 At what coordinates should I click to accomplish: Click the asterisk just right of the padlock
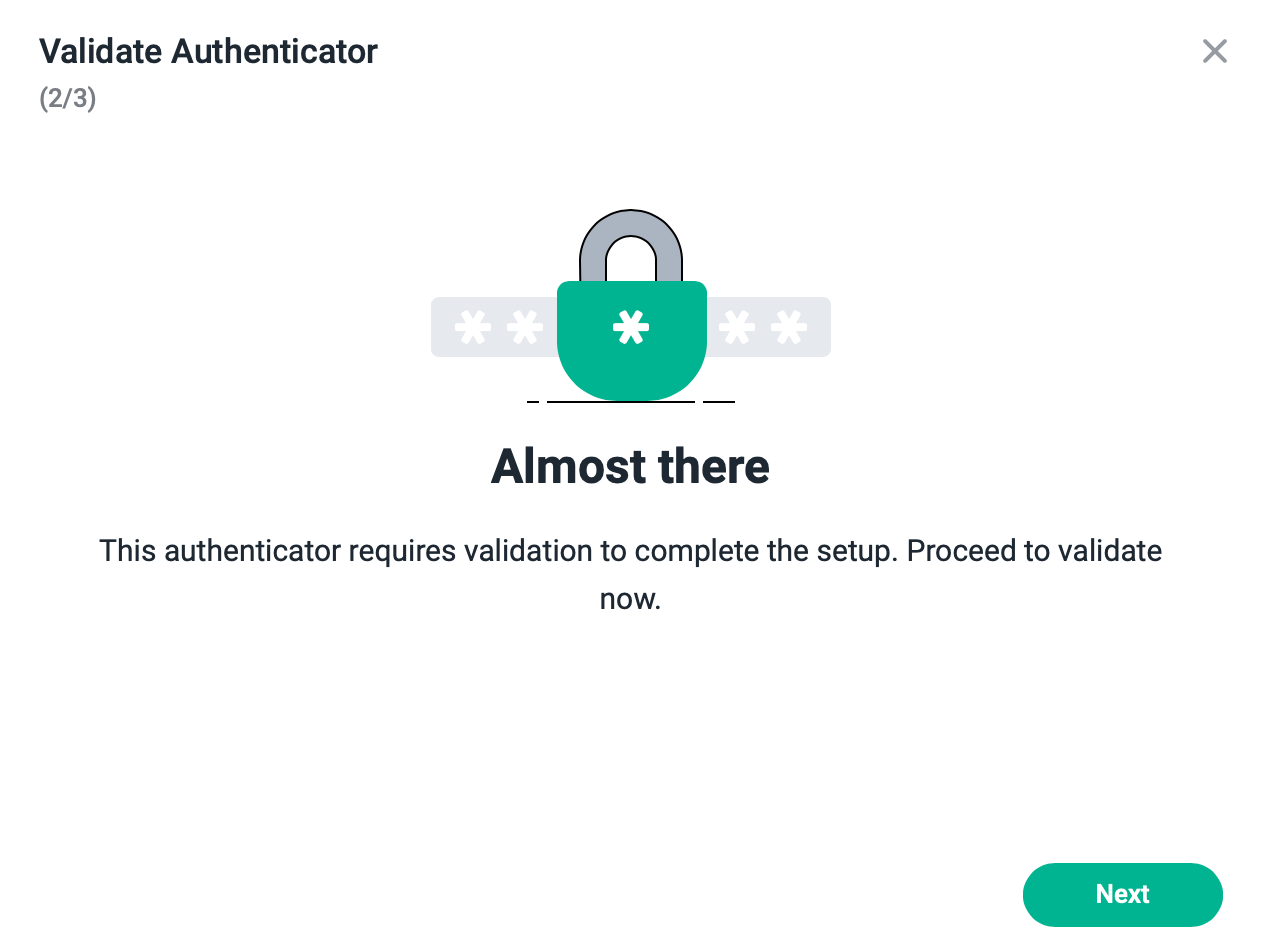click(x=737, y=328)
